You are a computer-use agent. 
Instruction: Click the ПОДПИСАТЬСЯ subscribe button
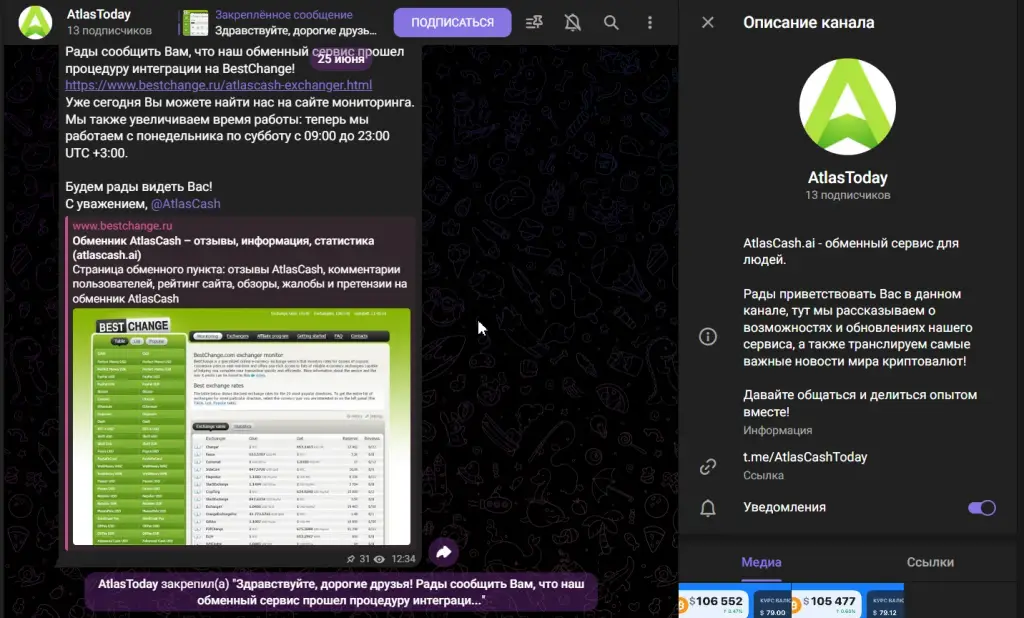453,23
